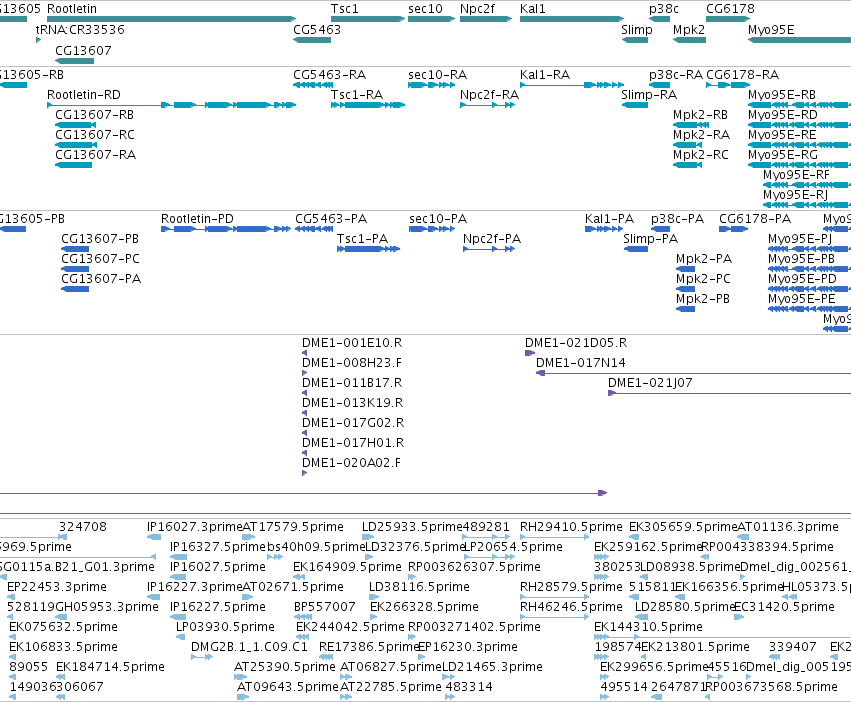Click the Tsc1 gene glyph
This screenshot has width=851, height=702.
368,19
